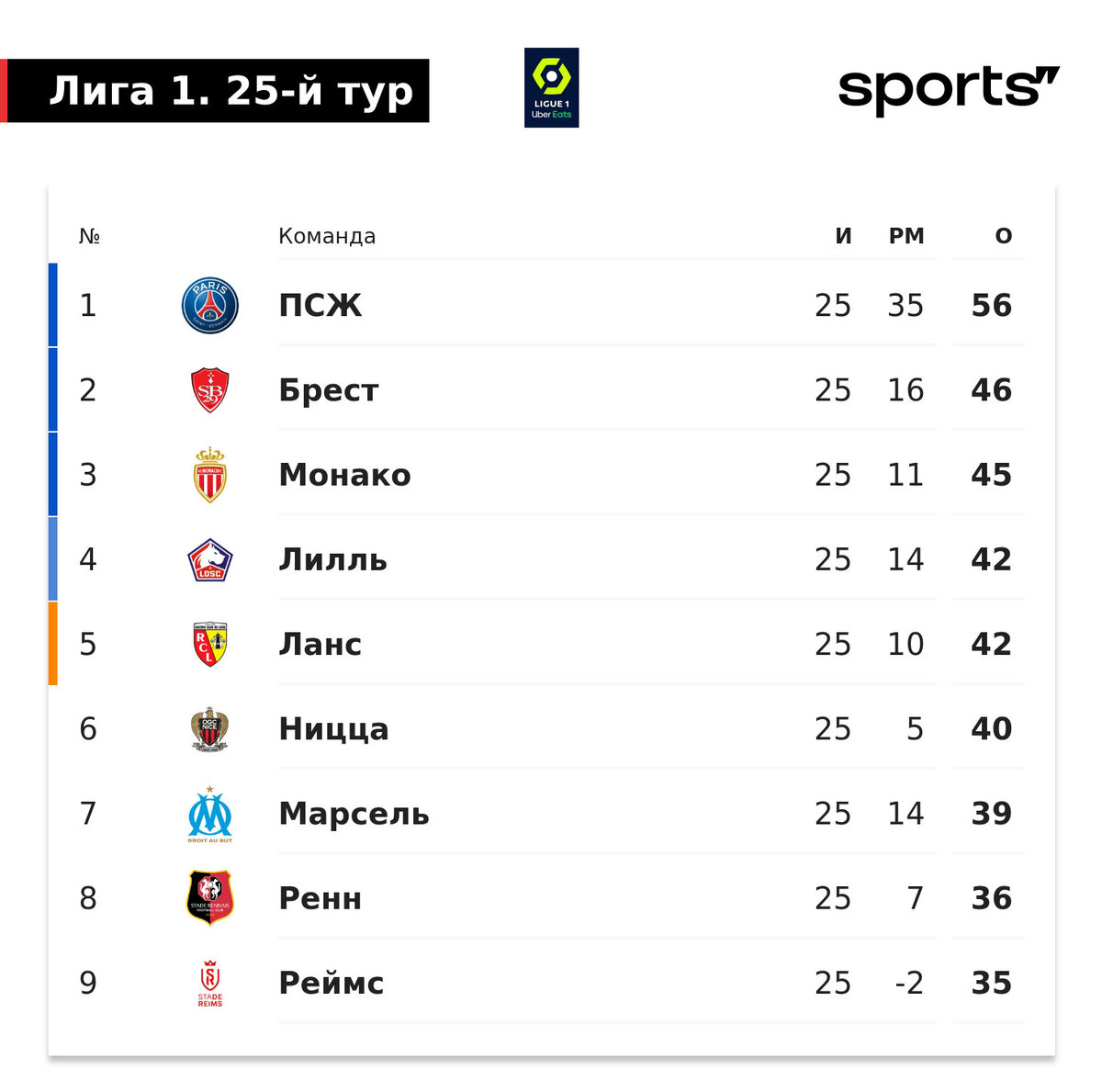The image size is (1102, 1092).
Task: Select the Команда column header
Action: (327, 236)
